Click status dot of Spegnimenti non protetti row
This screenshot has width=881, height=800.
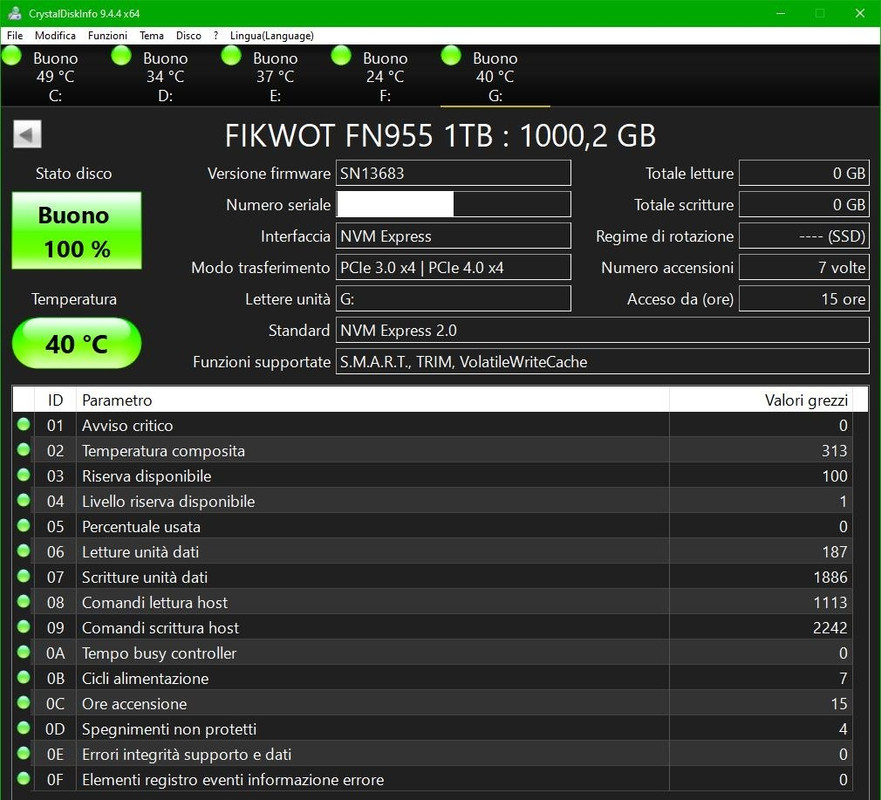coord(24,728)
